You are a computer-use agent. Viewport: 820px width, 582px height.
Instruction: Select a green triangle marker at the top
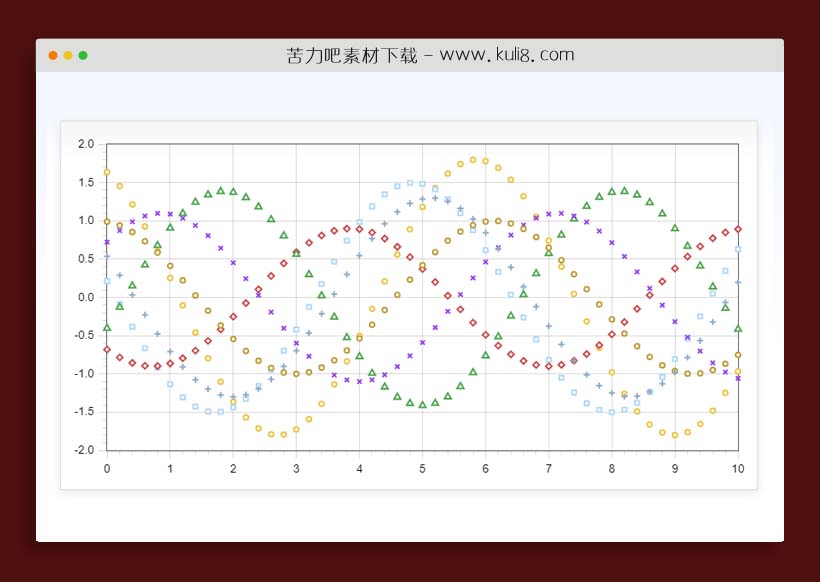[x=222, y=190]
